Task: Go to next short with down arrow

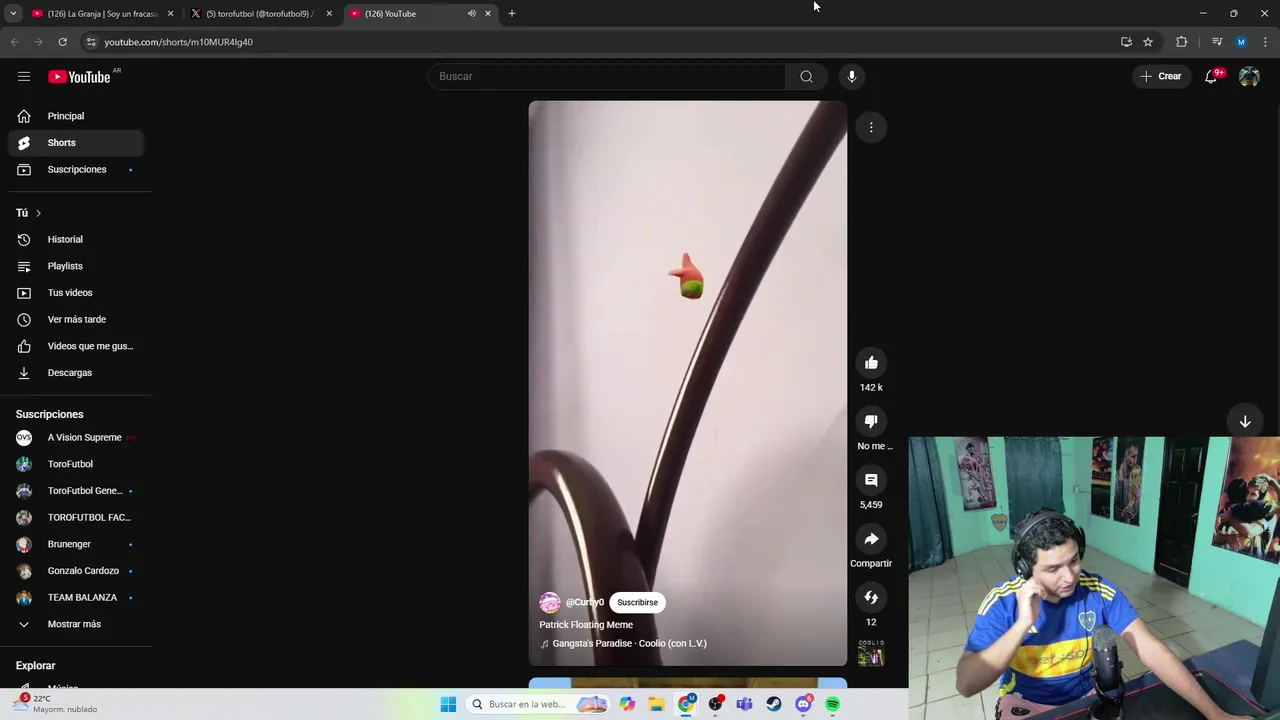Action: (1245, 421)
